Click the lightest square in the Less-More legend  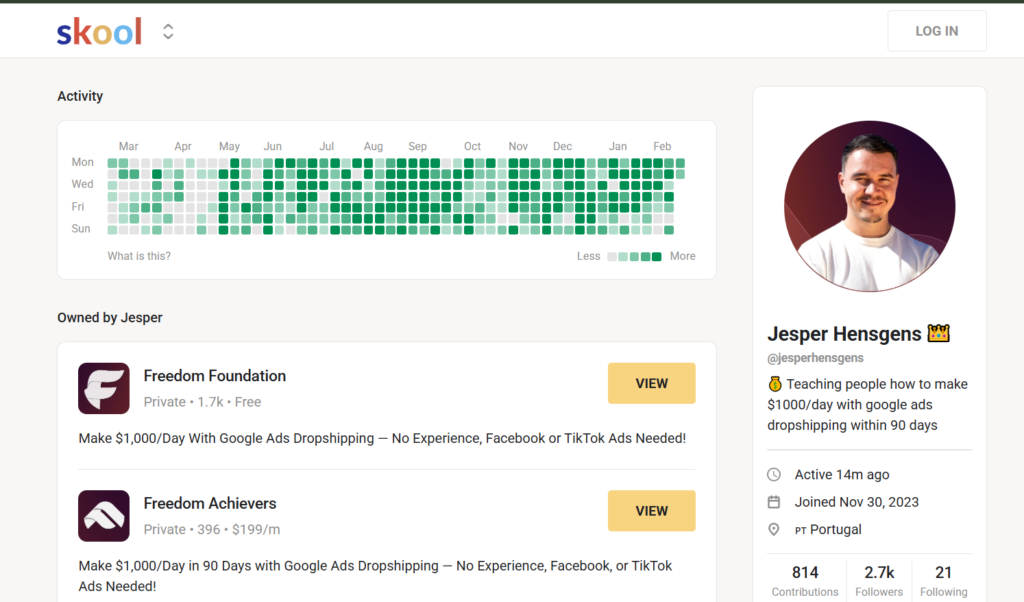pyautogui.click(x=612, y=256)
